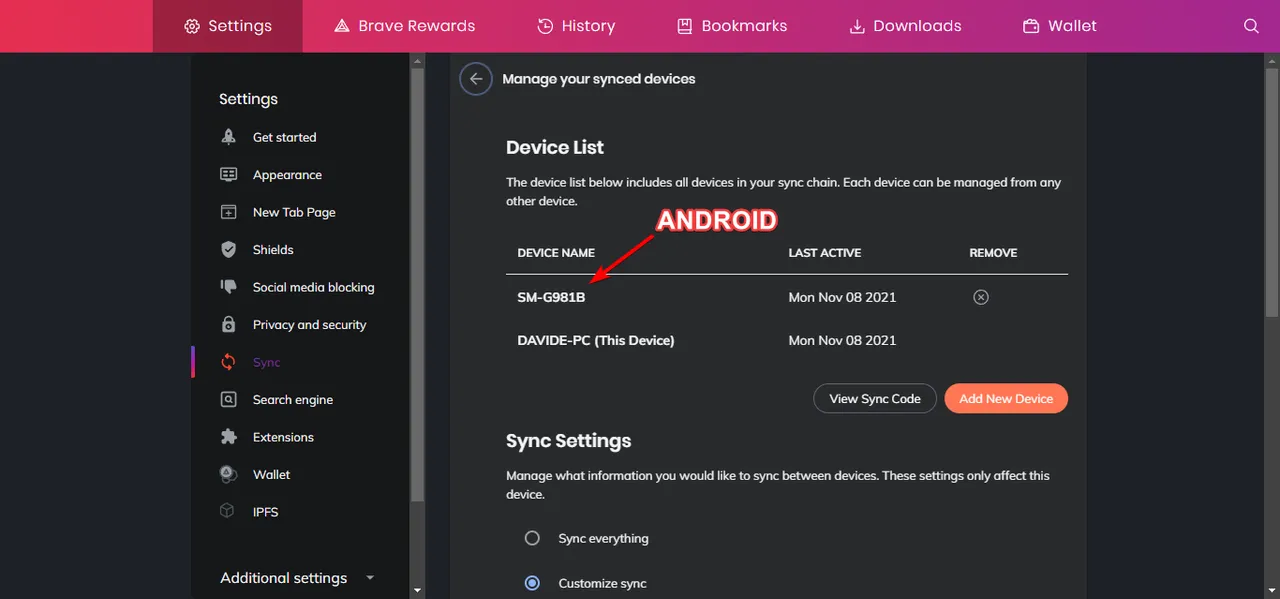
Task: Remove the SM-G981B device with X icon
Action: [x=981, y=297]
